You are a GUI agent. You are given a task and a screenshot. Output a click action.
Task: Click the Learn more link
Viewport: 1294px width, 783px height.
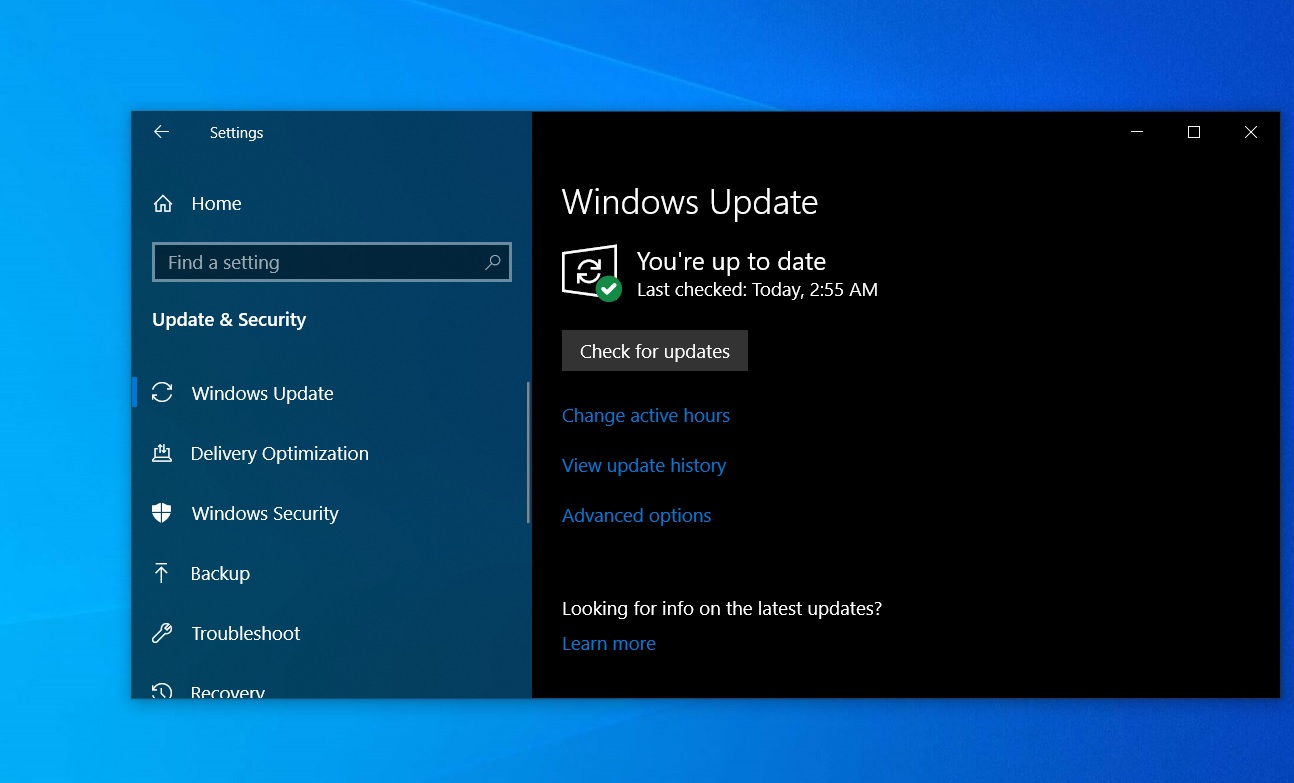[609, 643]
